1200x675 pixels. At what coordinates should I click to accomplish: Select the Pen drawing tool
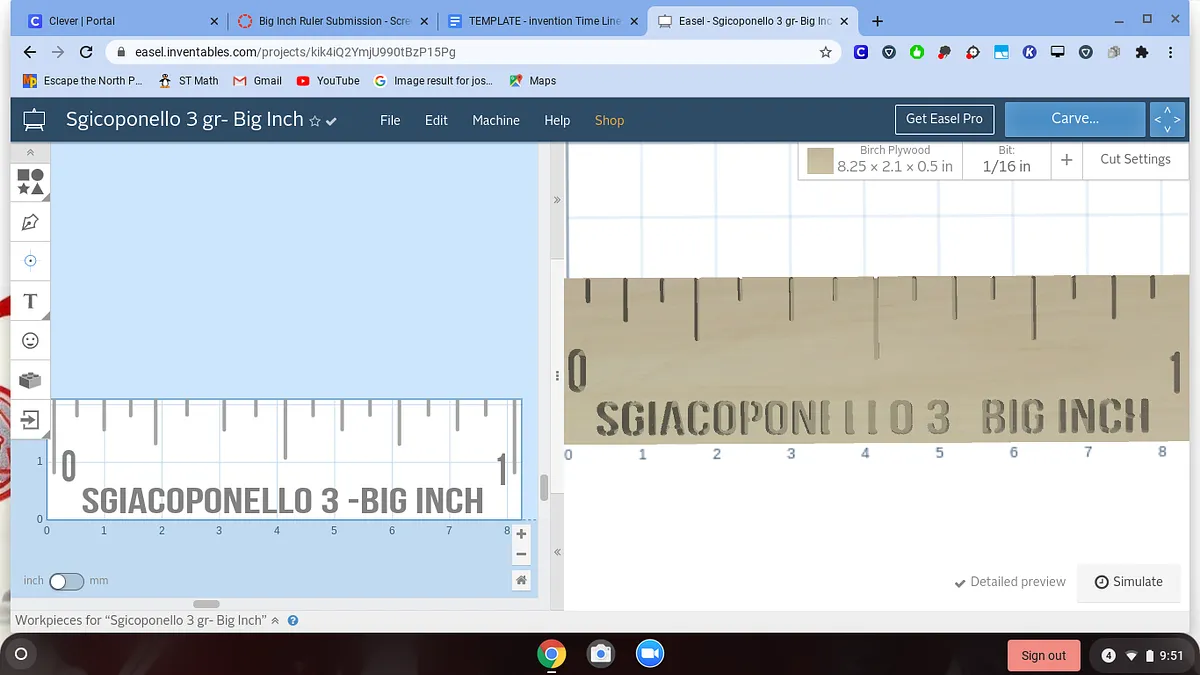[30, 222]
